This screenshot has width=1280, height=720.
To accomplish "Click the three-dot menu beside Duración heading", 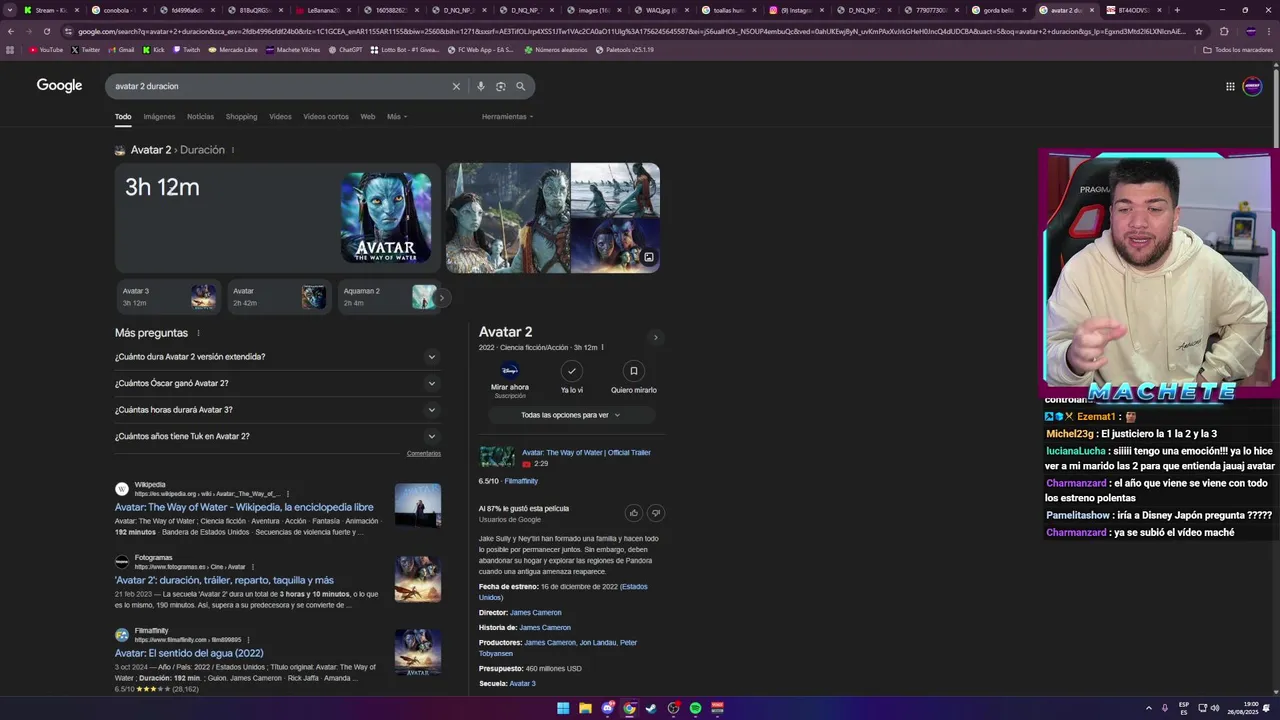I will pyautogui.click(x=233, y=150).
